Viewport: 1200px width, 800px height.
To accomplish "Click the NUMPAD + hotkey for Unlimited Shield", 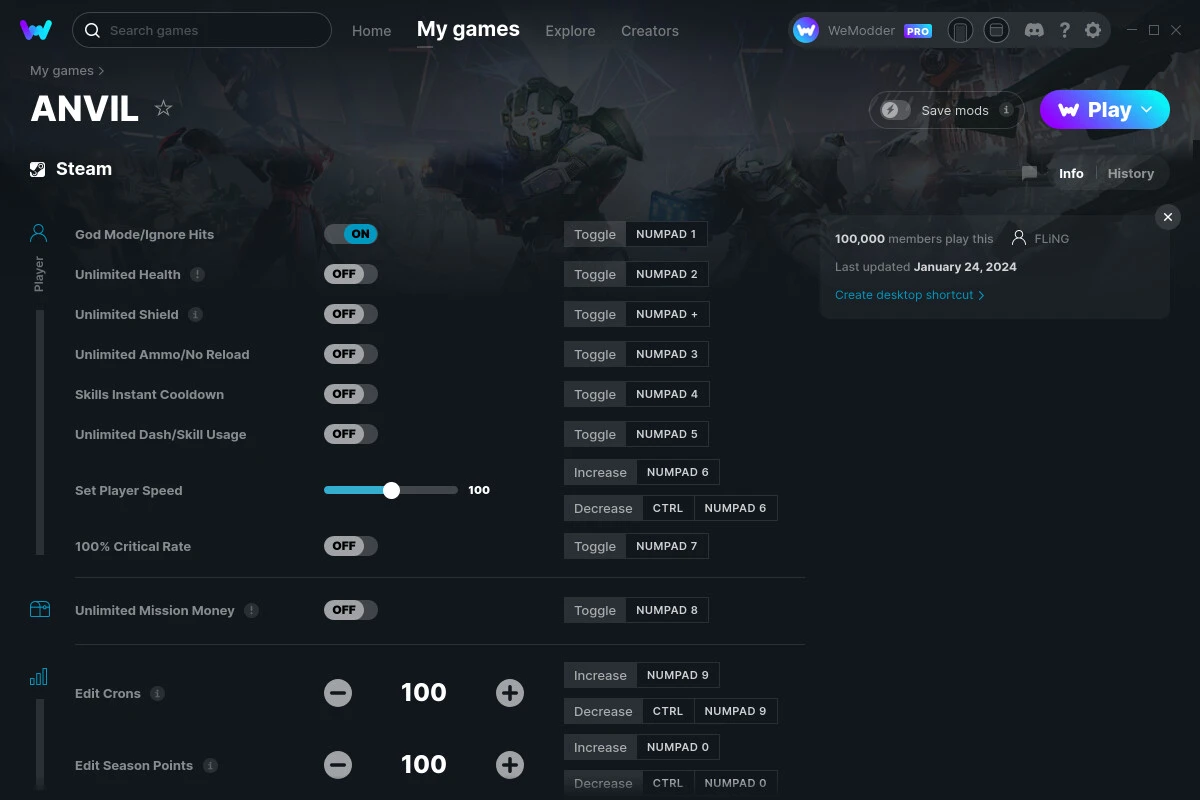I will point(667,314).
